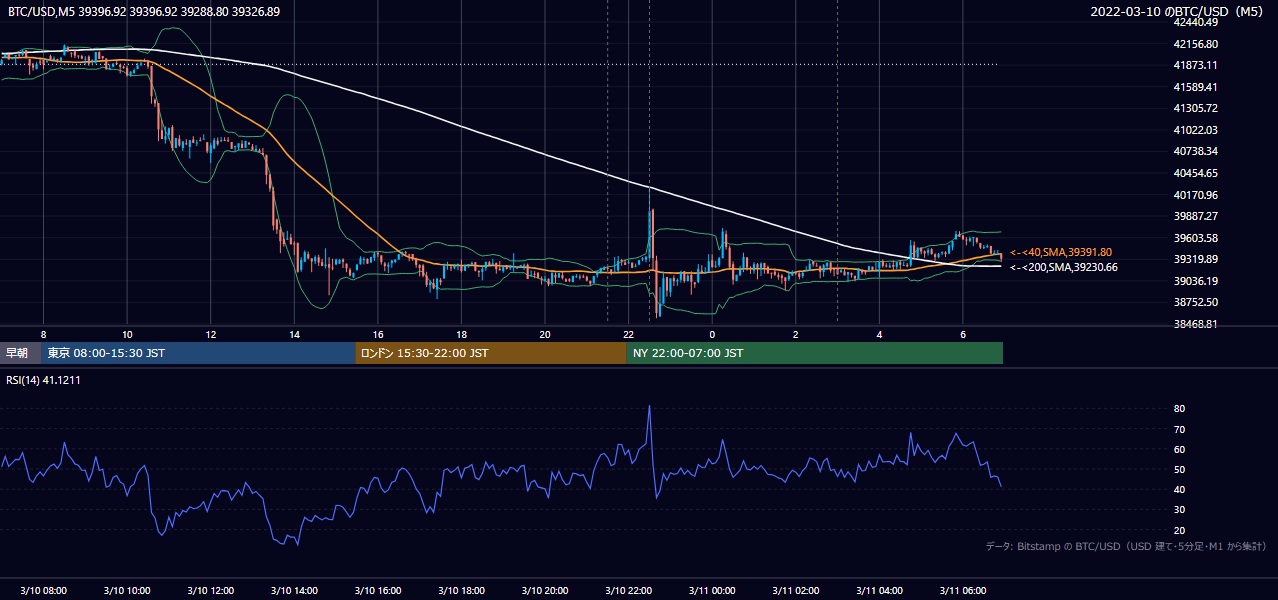Image resolution: width=1278 pixels, height=600 pixels.
Task: Click the 3/10 14:00 bottom time label
Action: 293,590
